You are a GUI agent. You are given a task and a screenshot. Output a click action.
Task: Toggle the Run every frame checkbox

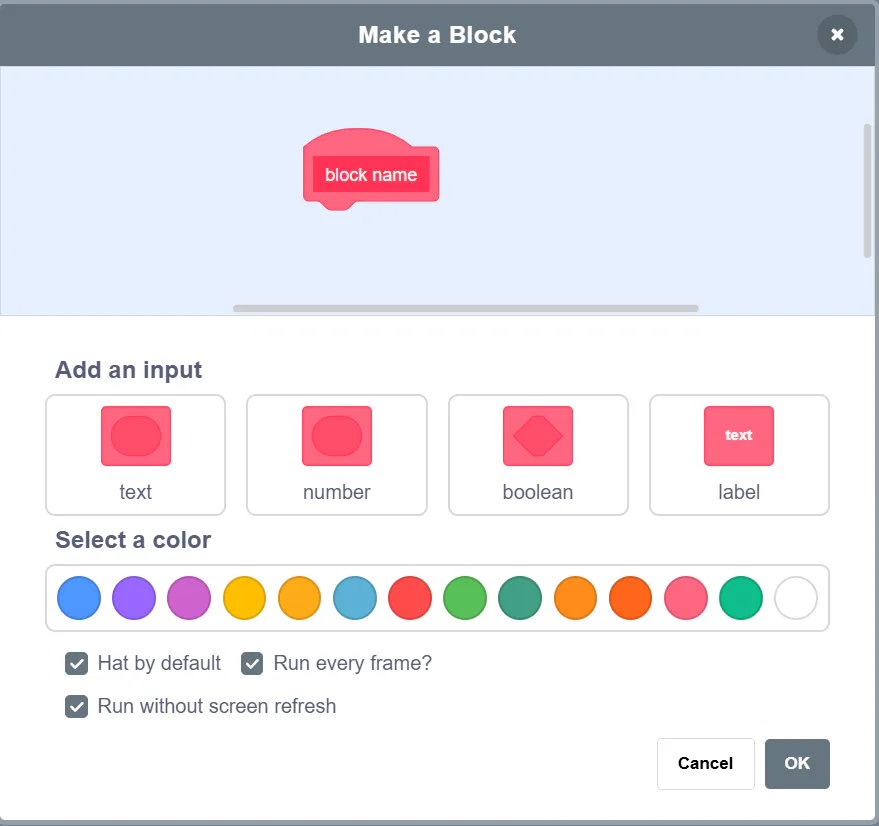pyautogui.click(x=253, y=663)
